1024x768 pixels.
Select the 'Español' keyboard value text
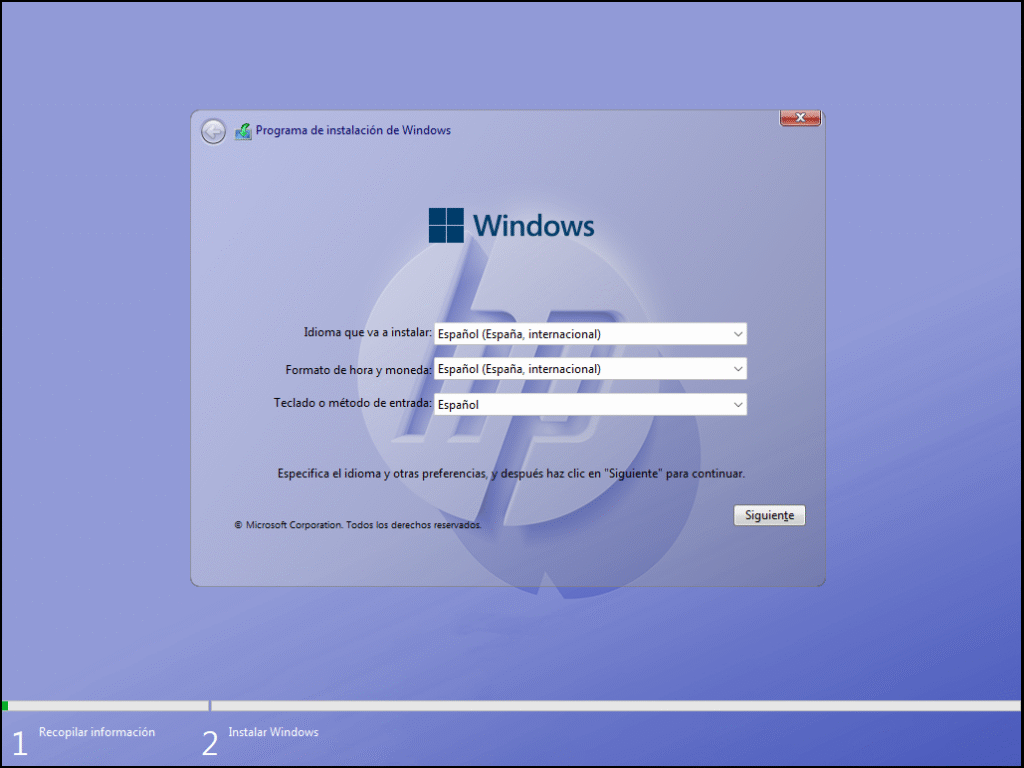tap(459, 405)
